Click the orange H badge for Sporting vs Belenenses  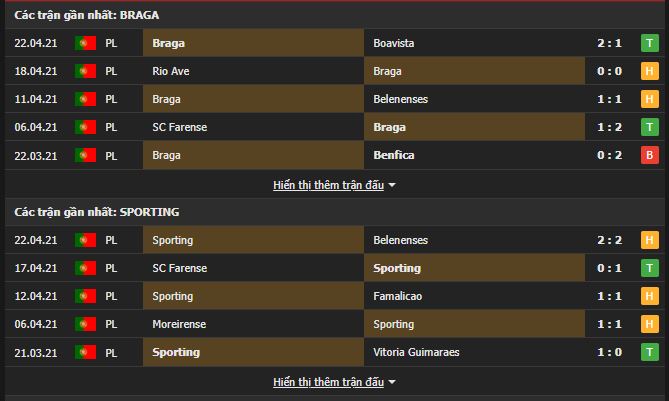648,241
